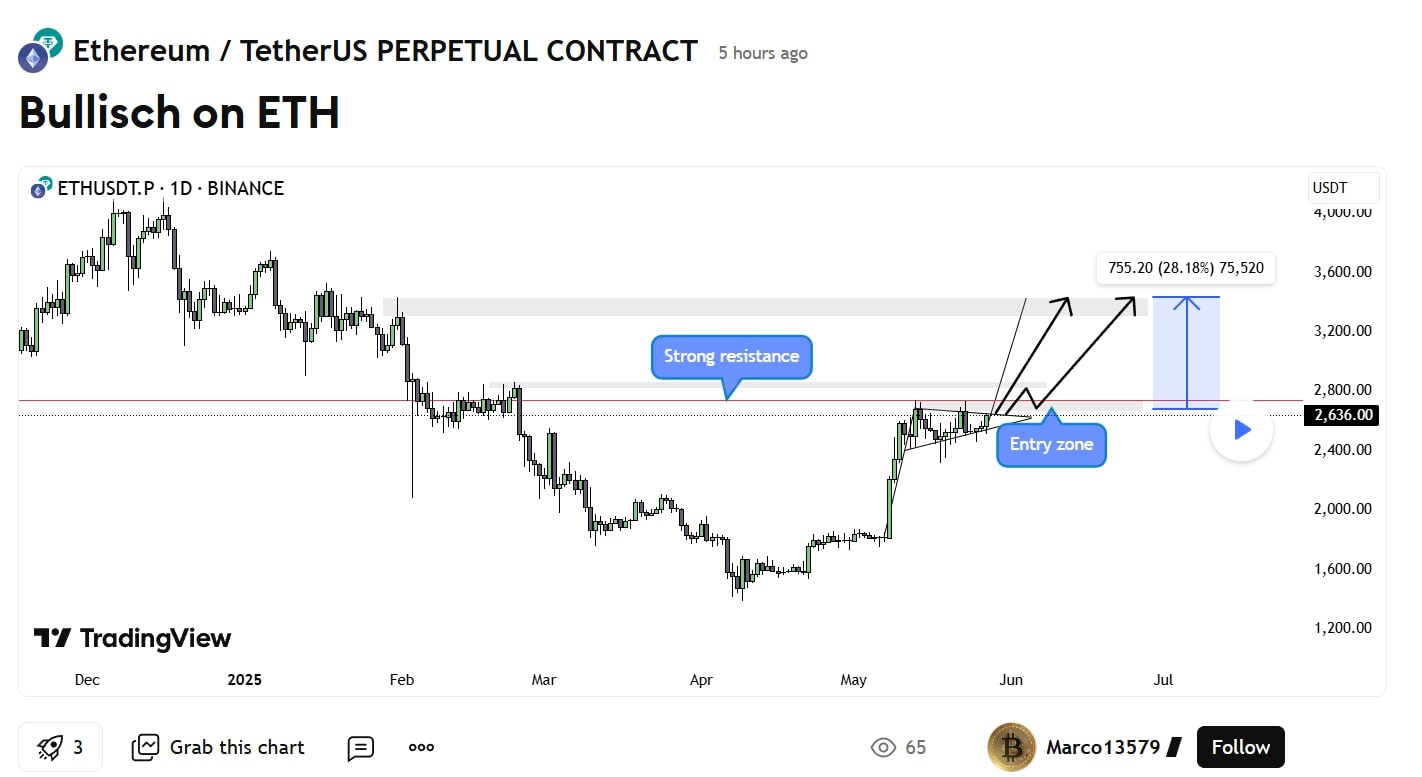Viewport: 1422px width, 777px height.
Task: Select the Strong resistance callout label
Action: [732, 357]
